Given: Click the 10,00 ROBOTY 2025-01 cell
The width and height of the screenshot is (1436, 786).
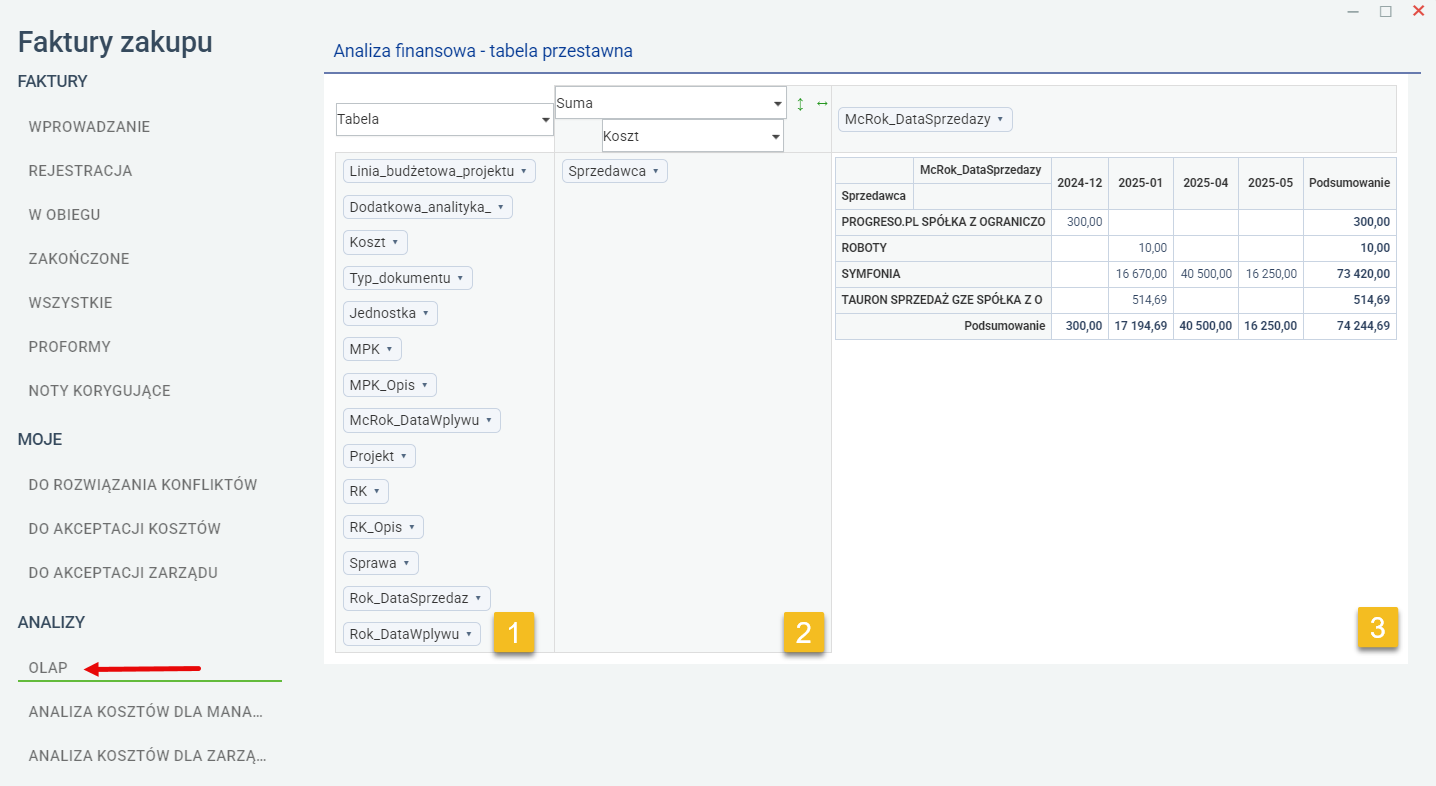Looking at the screenshot, I should pyautogui.click(x=1141, y=248).
